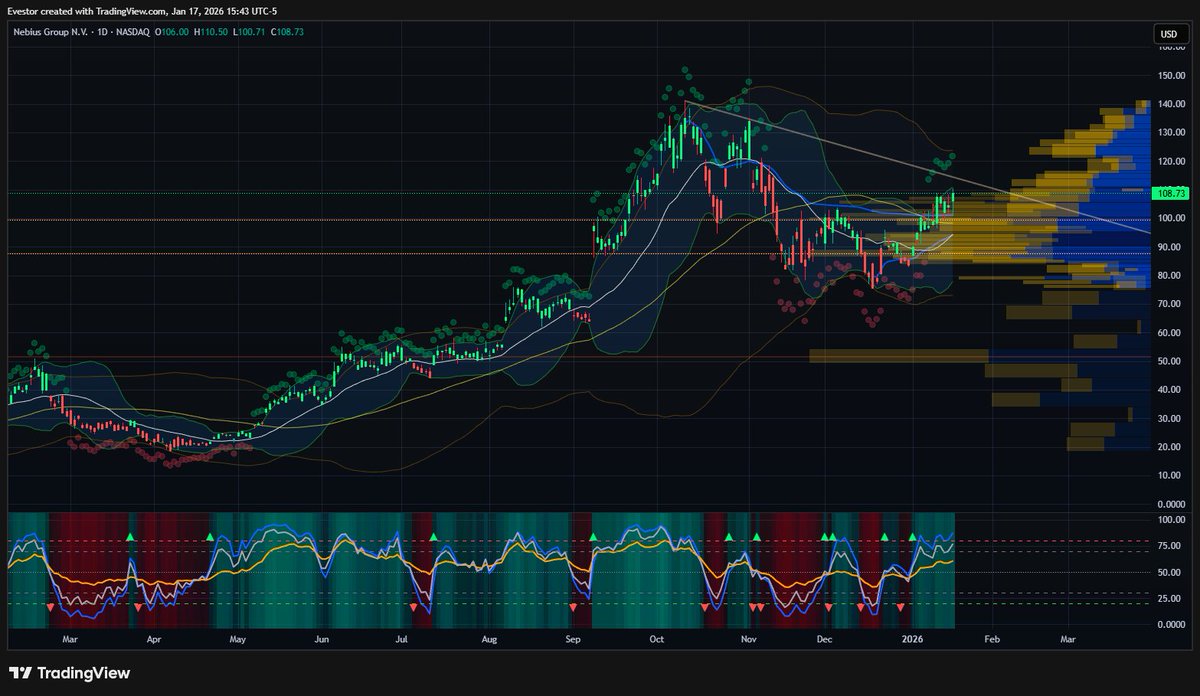Viewport: 1200px width, 696px height.
Task: Click the Jun label on time axis
Action: (321, 638)
